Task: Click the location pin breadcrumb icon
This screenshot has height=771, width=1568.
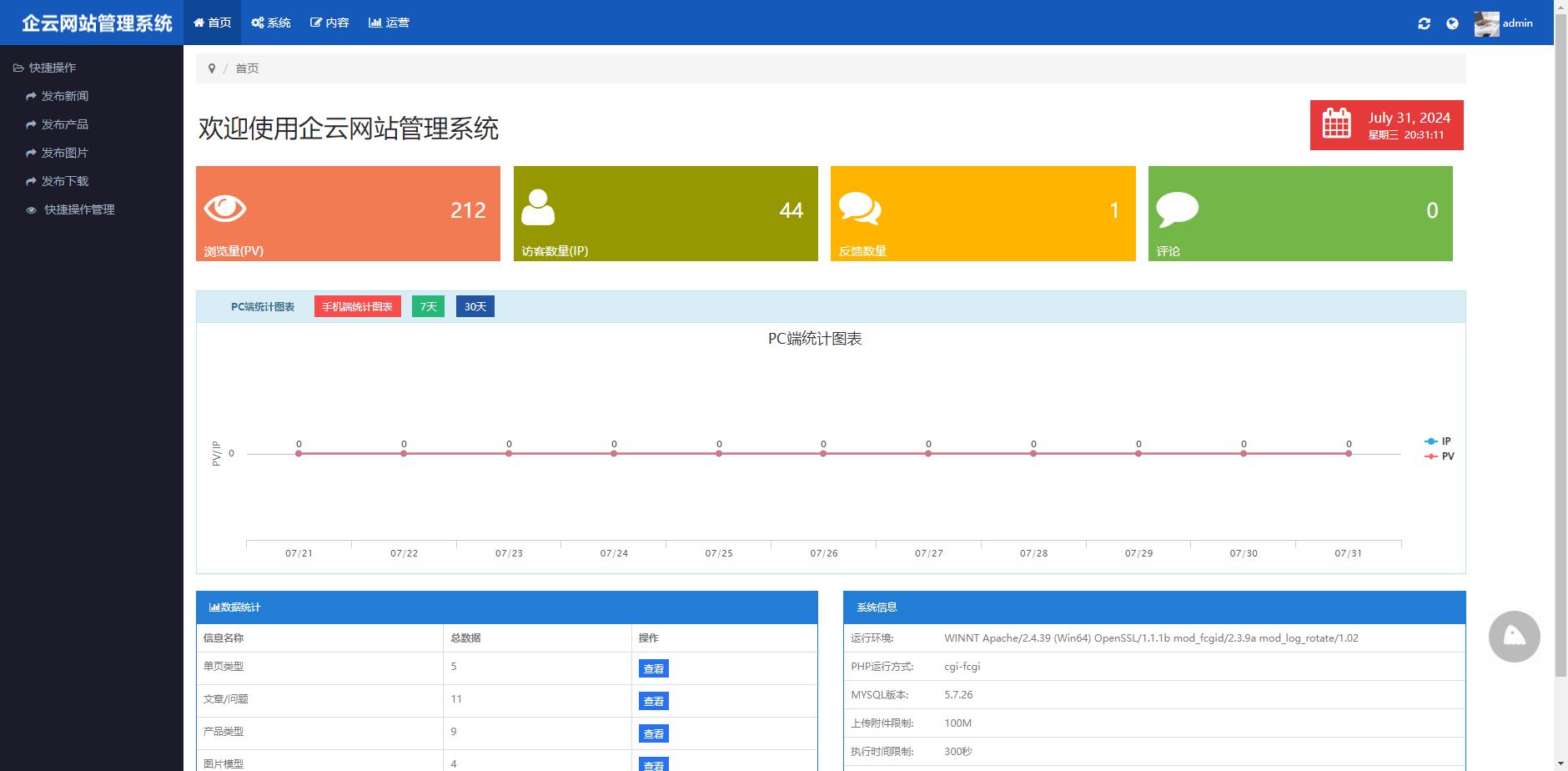Action: 212,68
